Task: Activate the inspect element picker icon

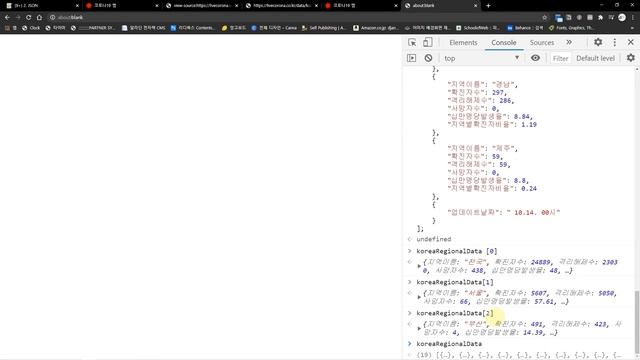Action: (x=412, y=42)
